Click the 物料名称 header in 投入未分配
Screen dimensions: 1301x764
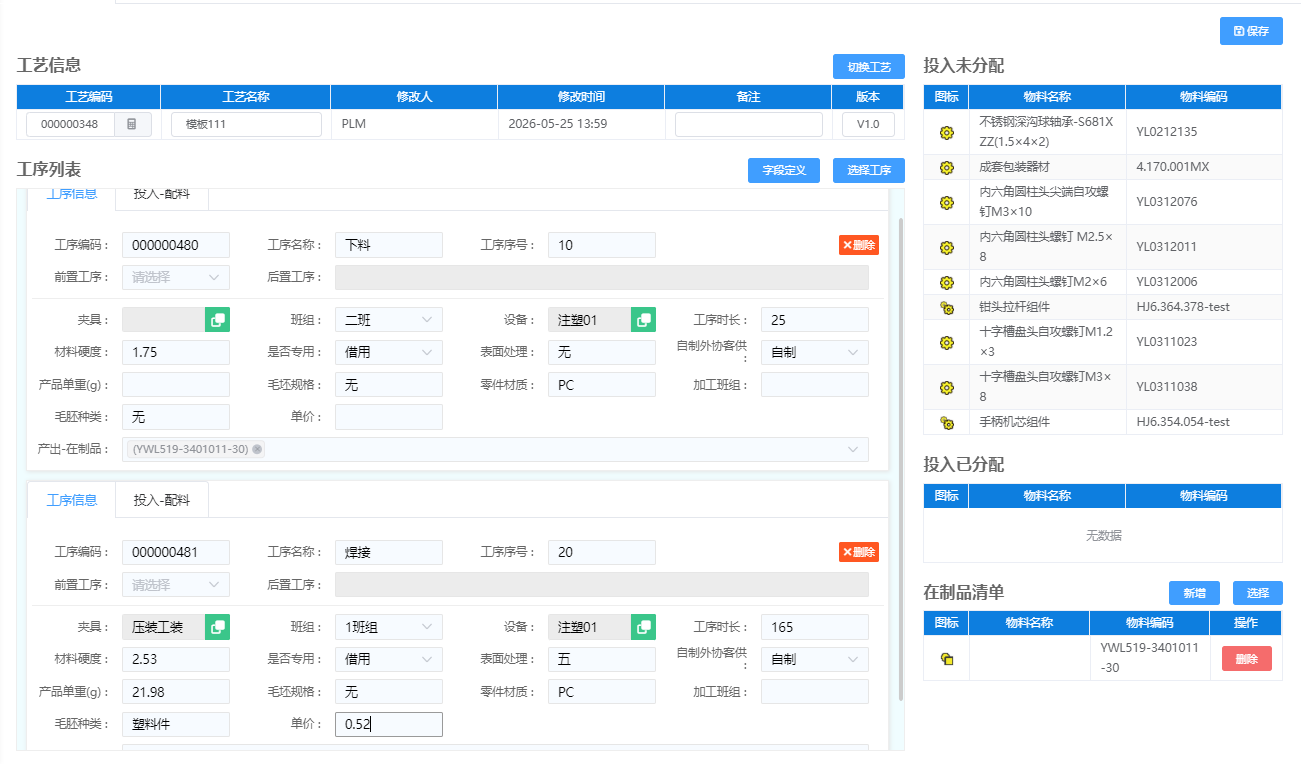click(x=1047, y=97)
